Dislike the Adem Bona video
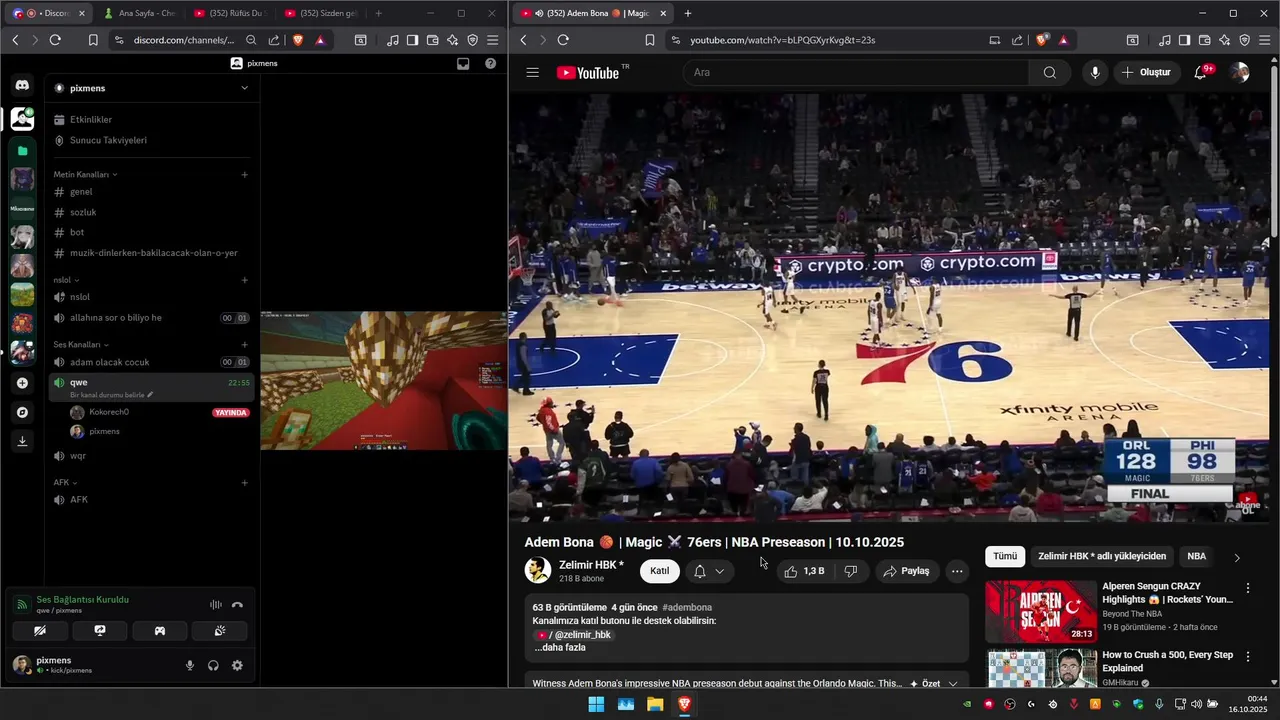Screen dimensions: 1280x720 coord(851,571)
